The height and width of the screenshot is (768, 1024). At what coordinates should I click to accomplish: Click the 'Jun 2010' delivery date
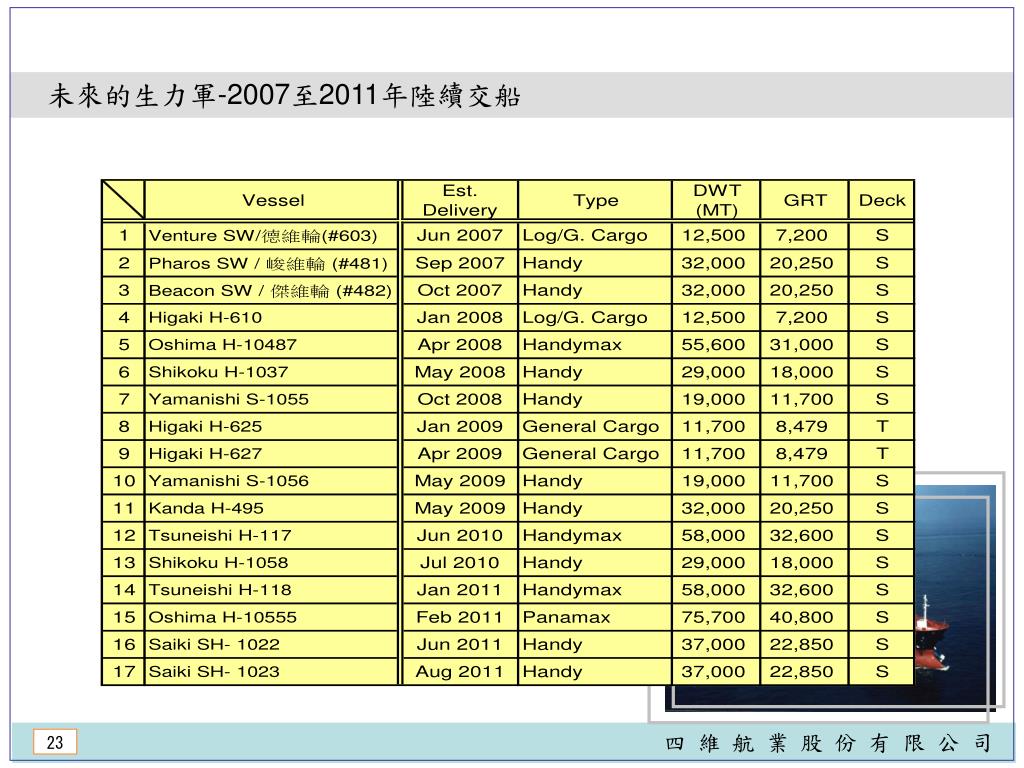[x=460, y=536]
